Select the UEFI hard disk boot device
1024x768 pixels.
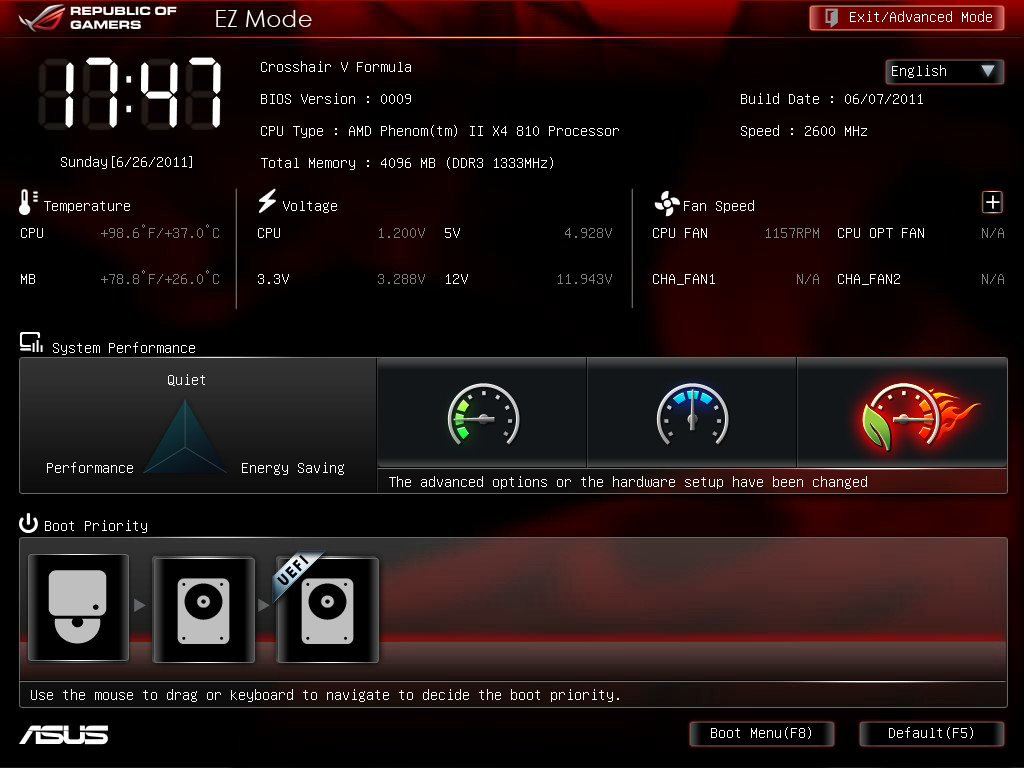[x=328, y=609]
